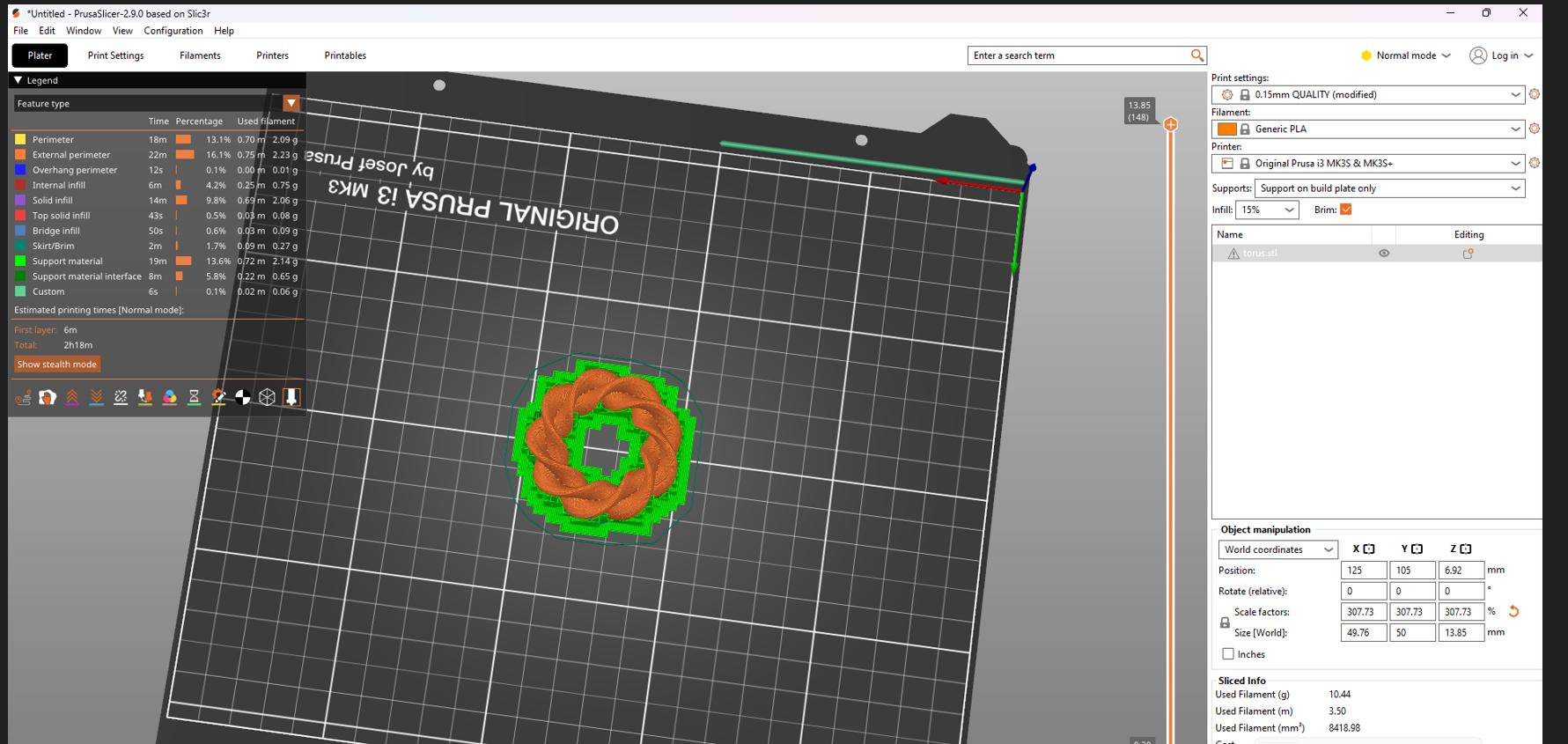Click the yellow Normal mode indicator dot

(x=1366, y=55)
